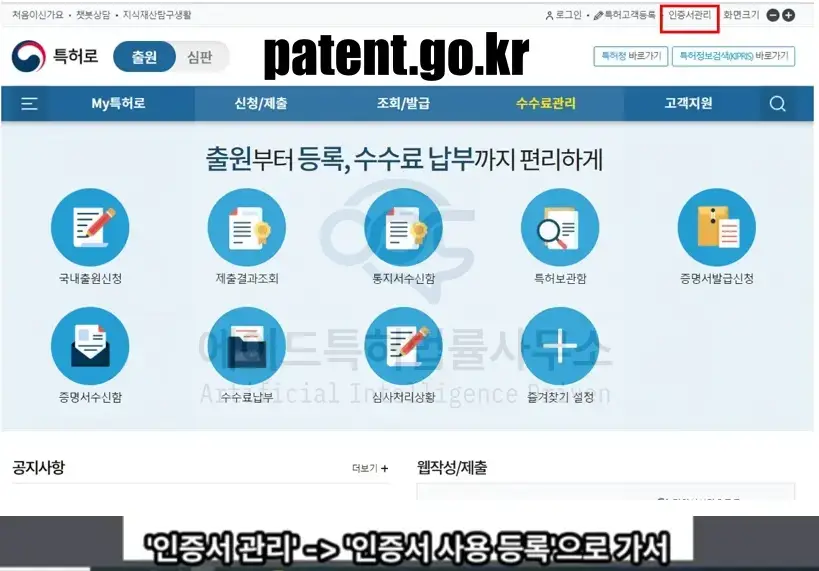This screenshot has width=819, height=571.
Task: Open the 수수료관리 menu
Action: (546, 103)
